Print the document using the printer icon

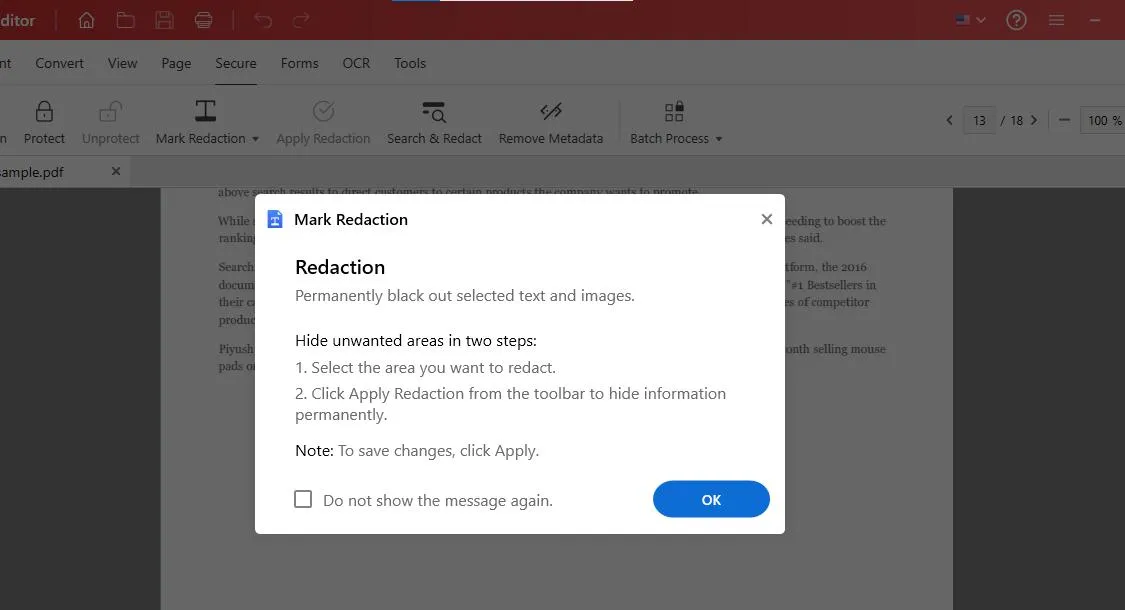click(x=204, y=20)
